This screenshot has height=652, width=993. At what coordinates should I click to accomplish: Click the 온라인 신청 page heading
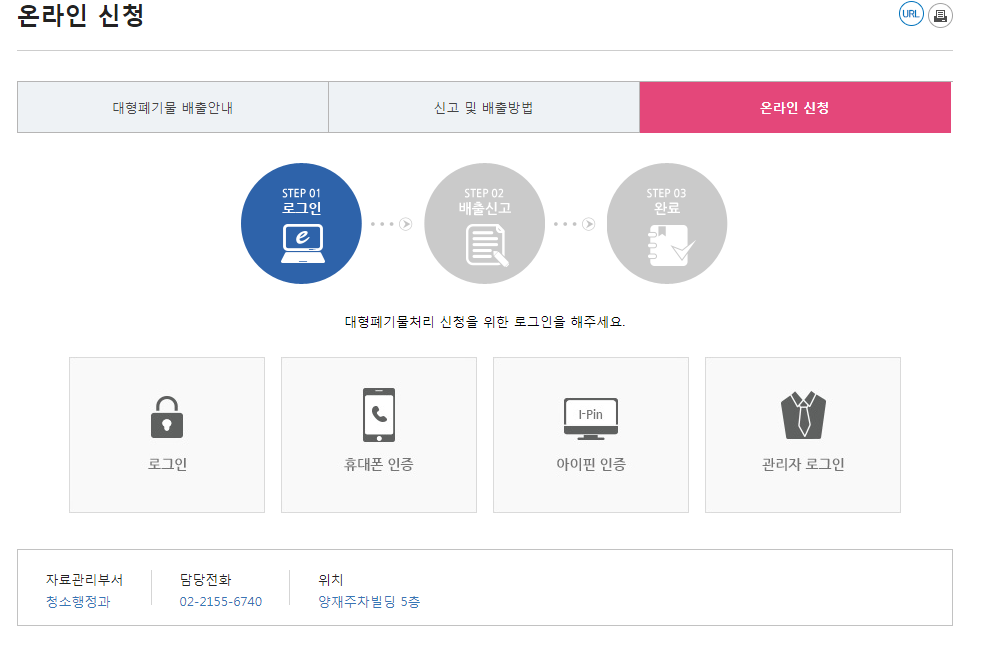click(80, 15)
